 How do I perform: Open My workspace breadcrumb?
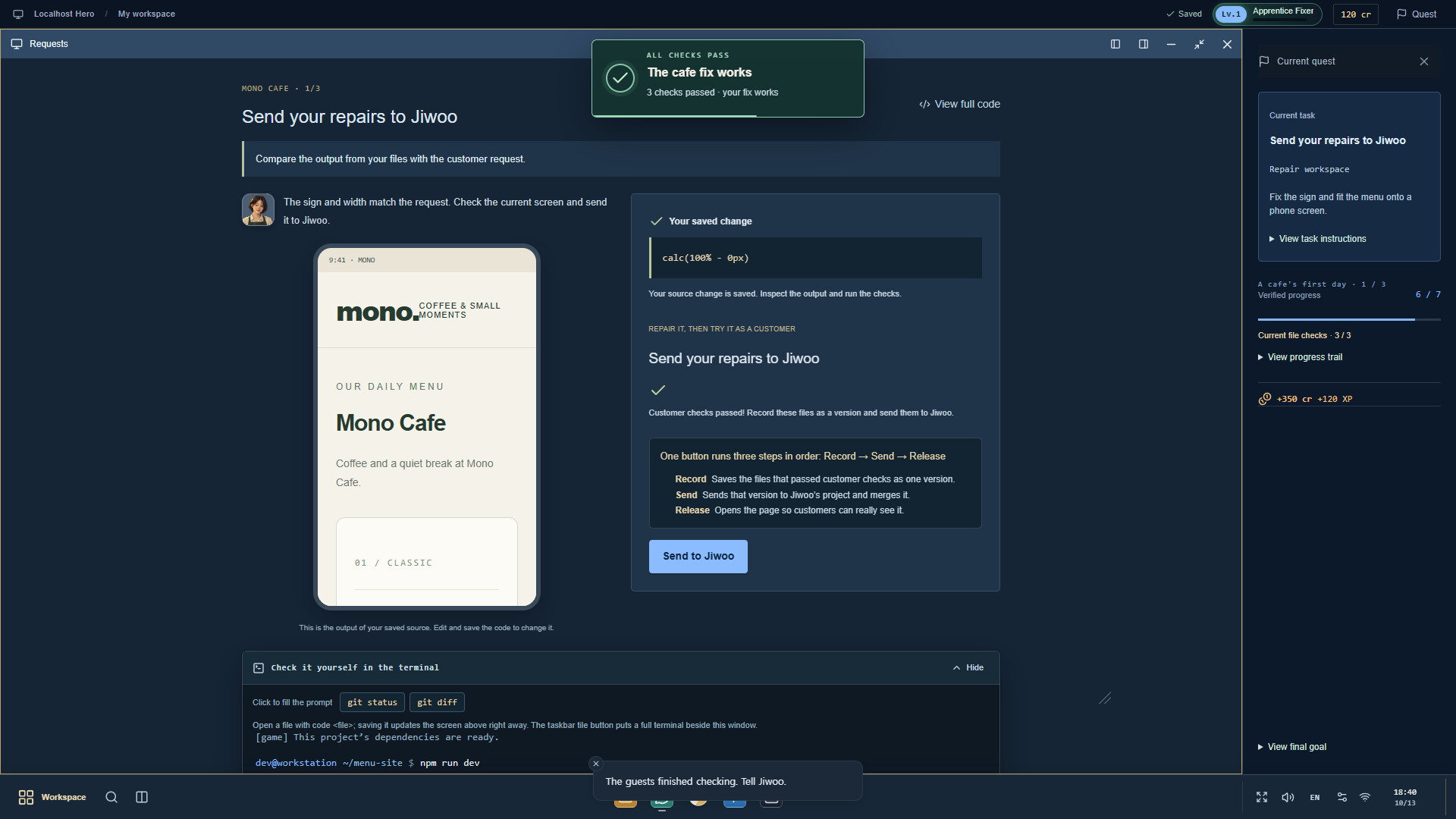coord(146,14)
